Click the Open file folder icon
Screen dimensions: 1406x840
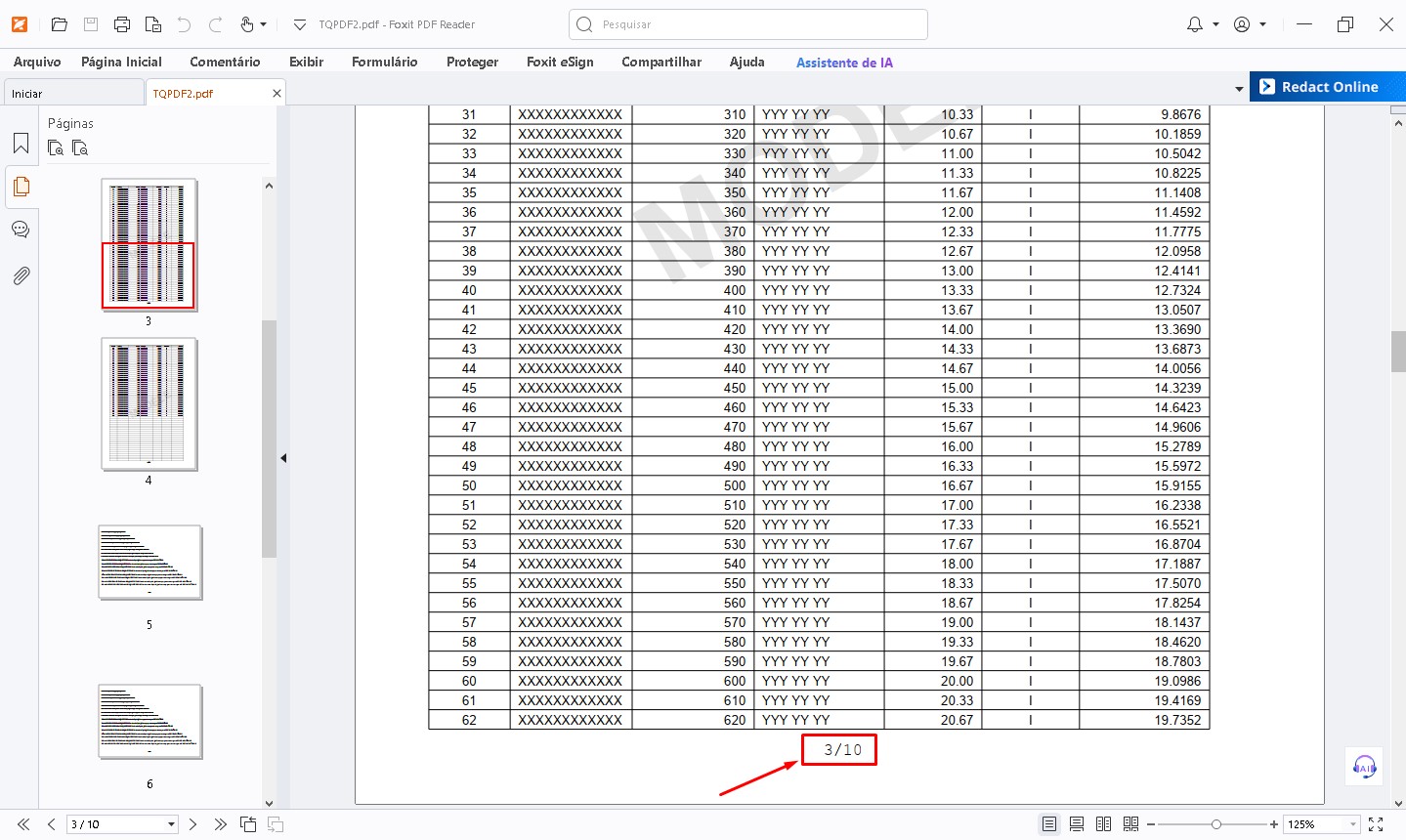60,24
